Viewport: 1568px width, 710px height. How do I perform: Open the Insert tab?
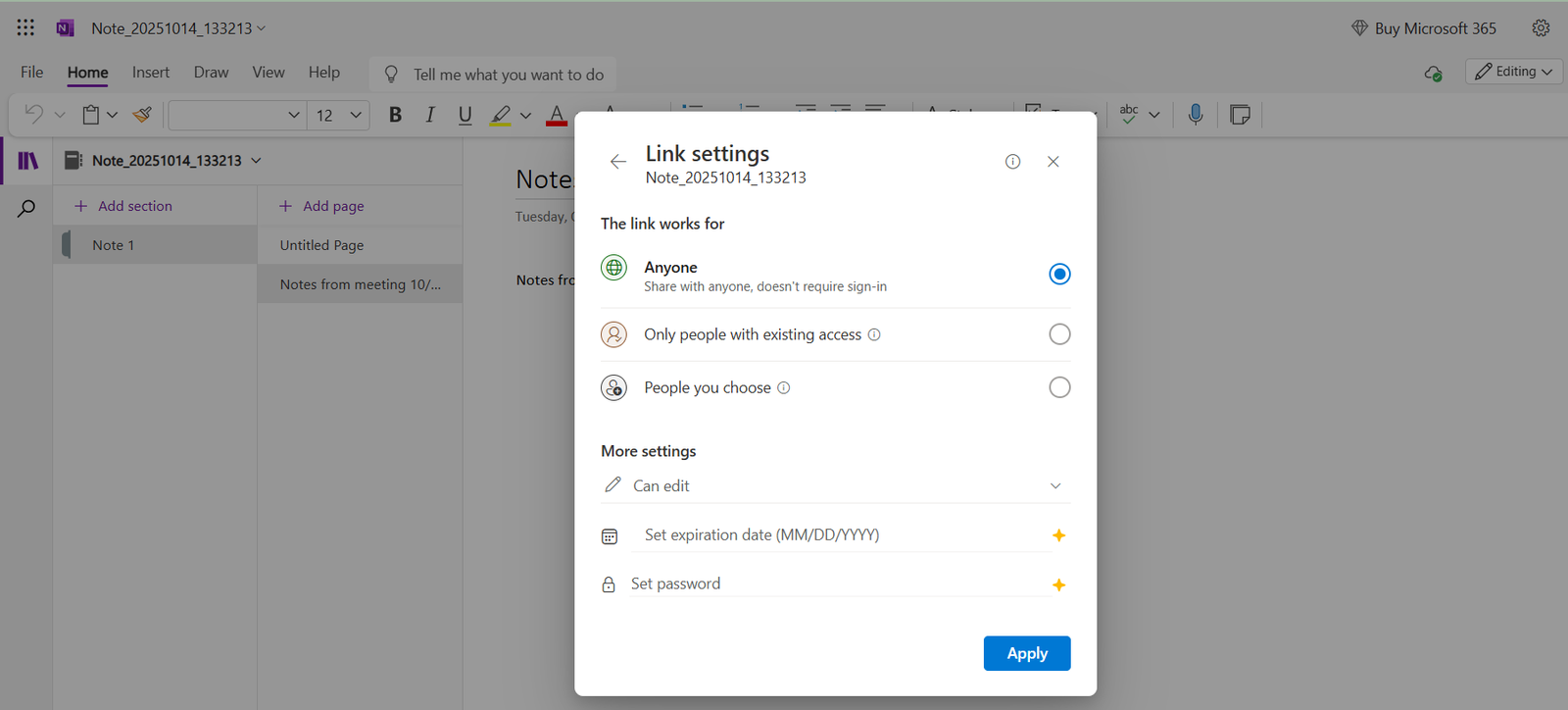[x=151, y=73]
